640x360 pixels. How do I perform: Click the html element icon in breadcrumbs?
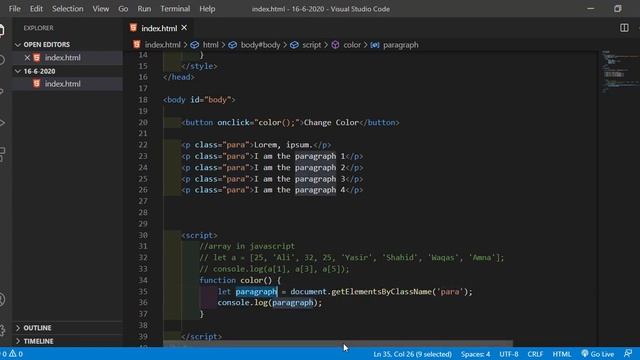(x=195, y=45)
